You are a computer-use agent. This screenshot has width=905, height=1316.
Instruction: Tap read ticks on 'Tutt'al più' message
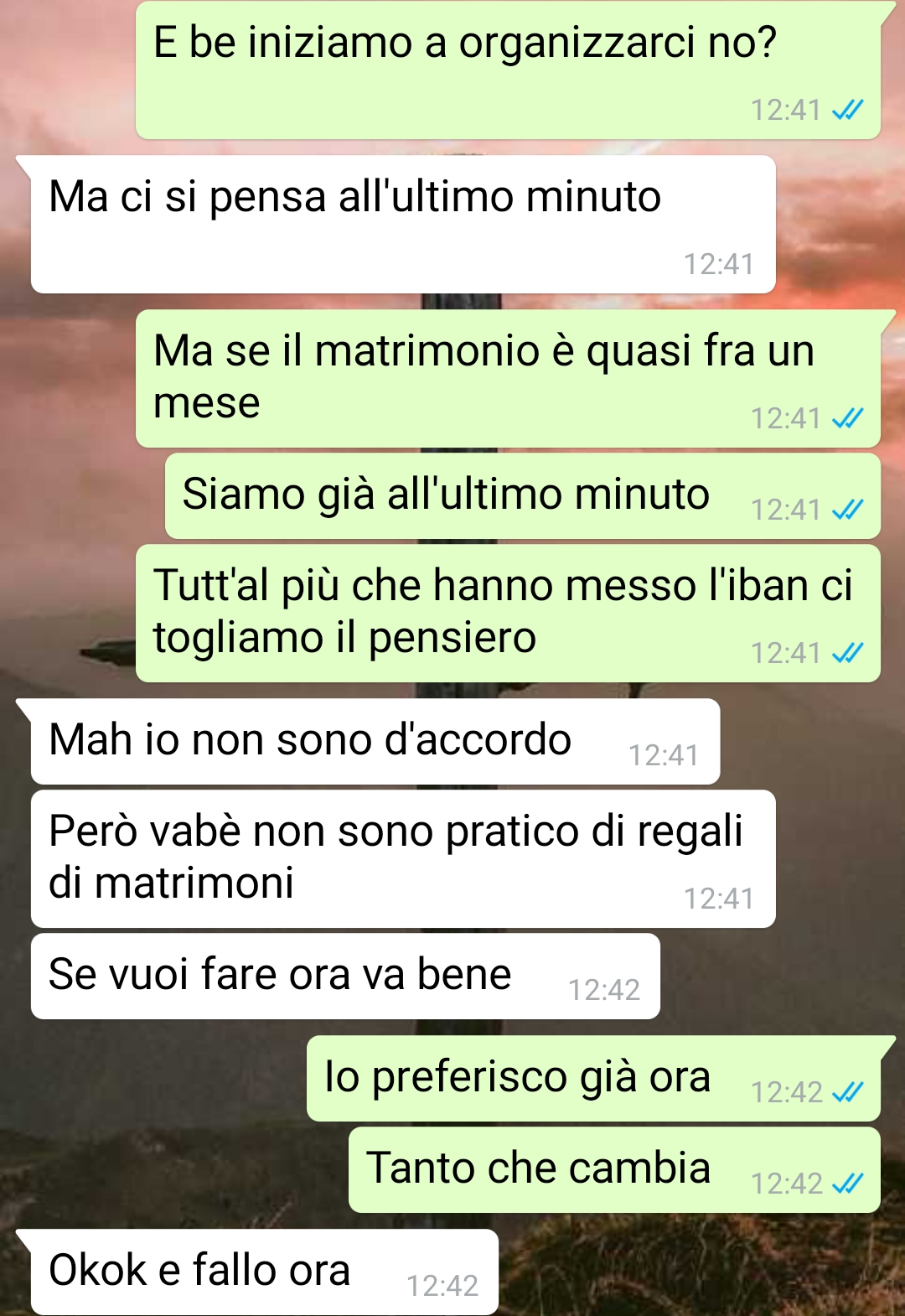pos(847,652)
